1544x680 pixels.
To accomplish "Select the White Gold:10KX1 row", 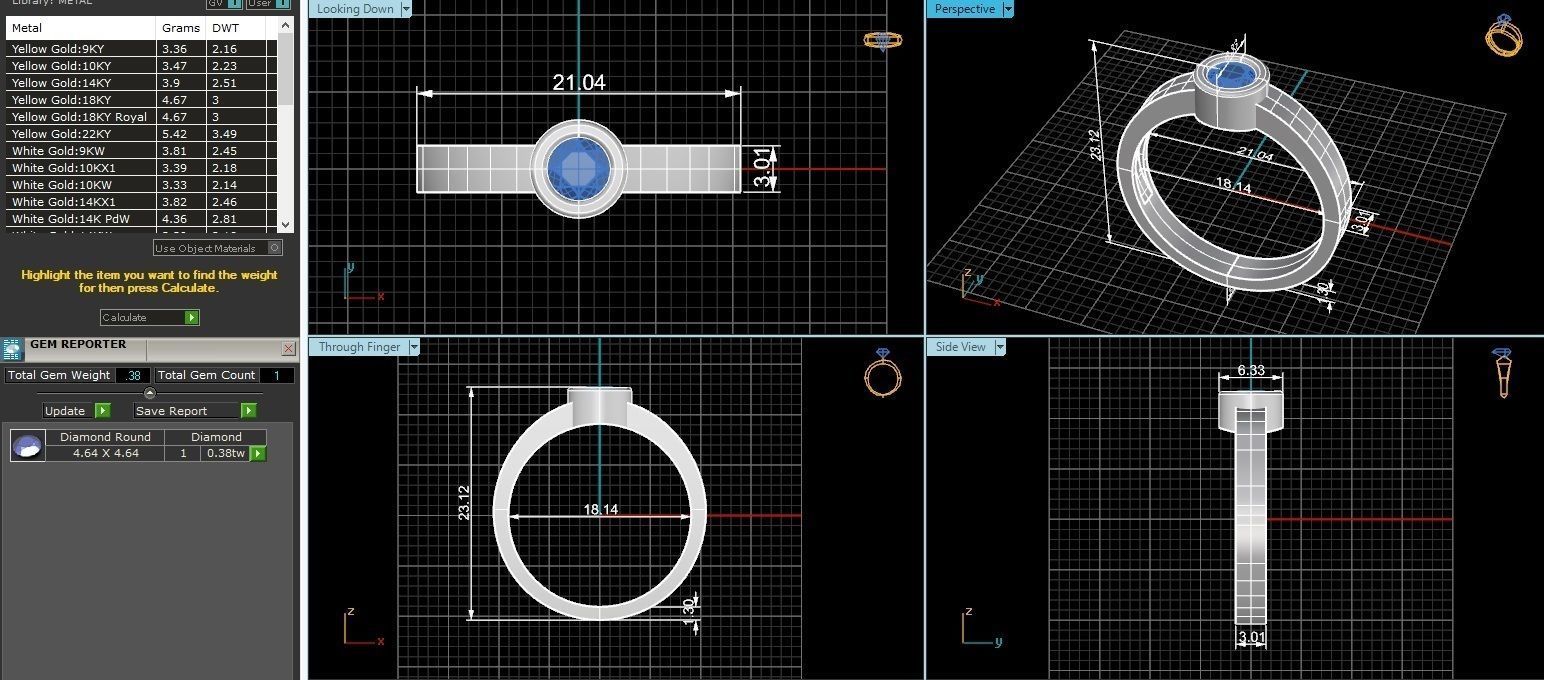I will coord(141,168).
